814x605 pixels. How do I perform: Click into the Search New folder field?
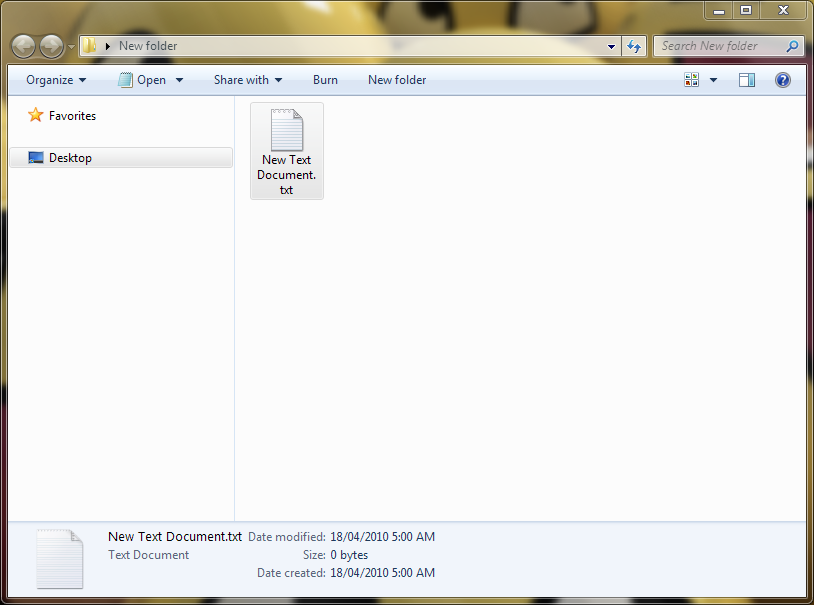tap(720, 46)
